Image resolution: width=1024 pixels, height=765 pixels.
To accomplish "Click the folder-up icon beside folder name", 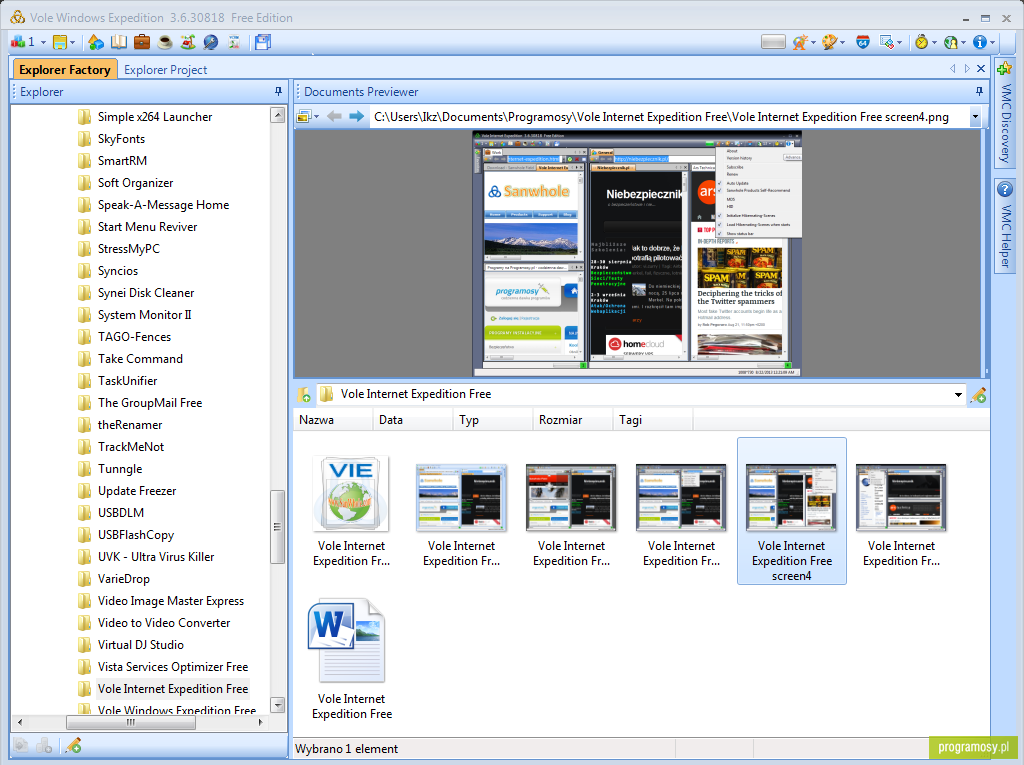I will (x=304, y=395).
